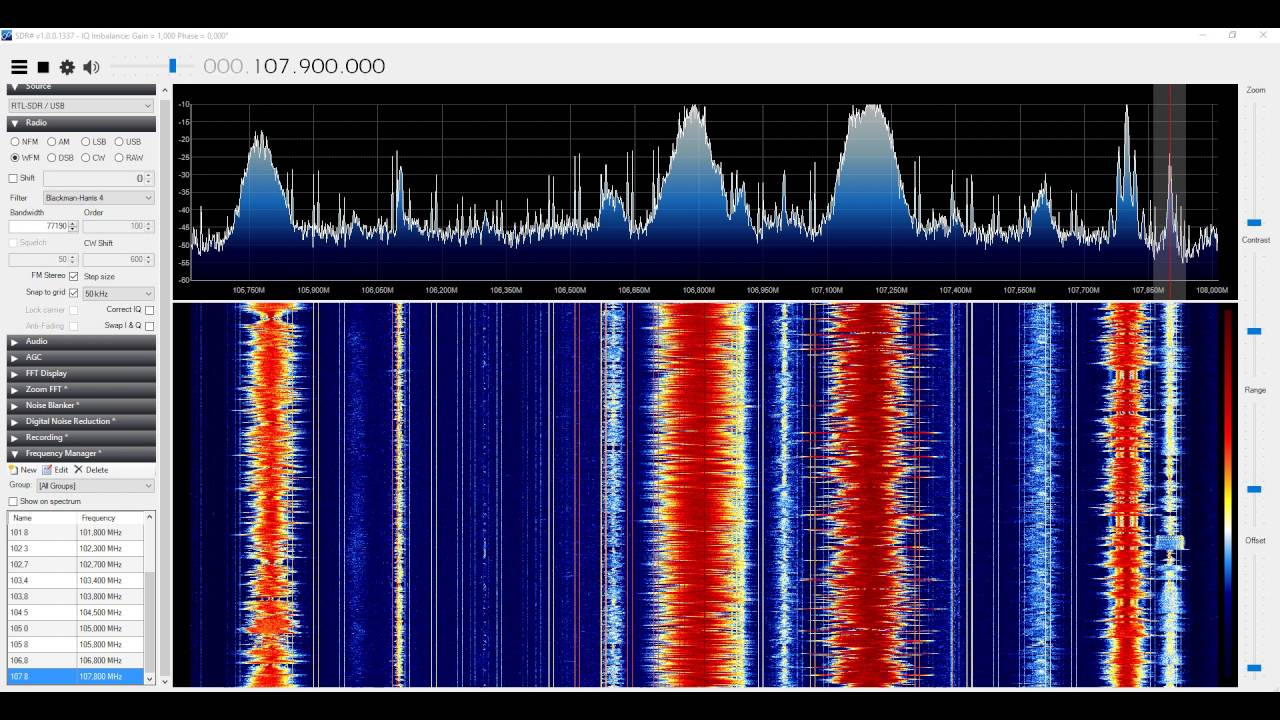Expand the Digital Noise Reduction panel

click(x=81, y=422)
